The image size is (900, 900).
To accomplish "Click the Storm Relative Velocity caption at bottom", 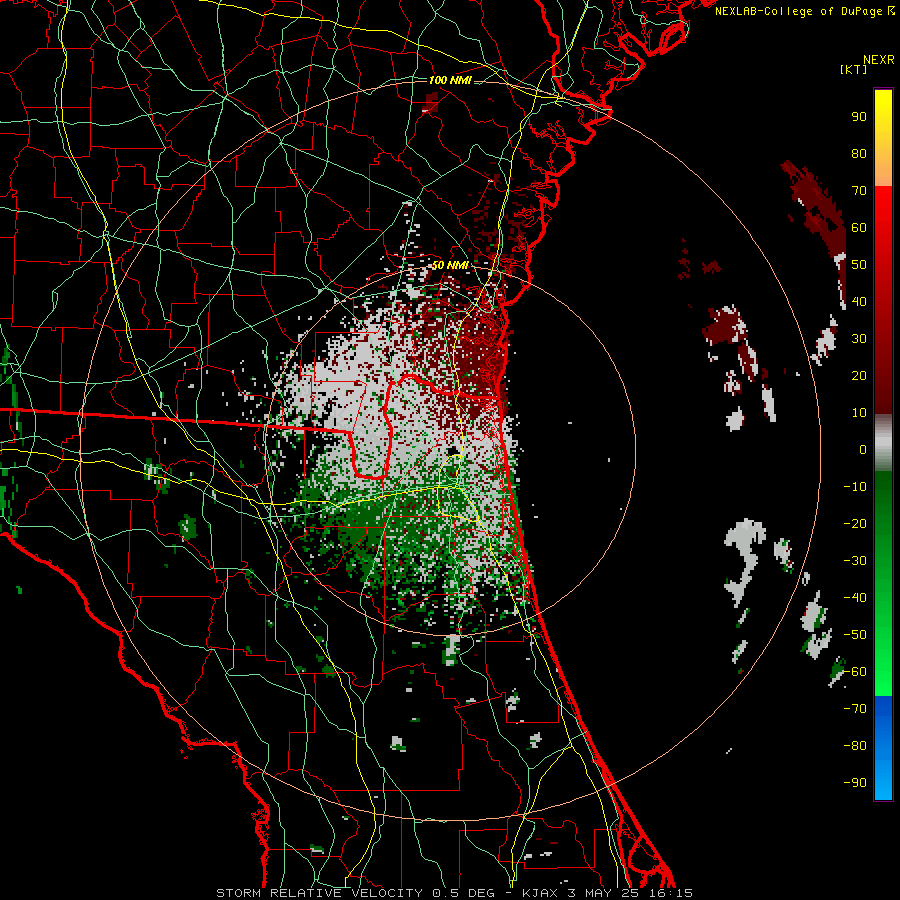I will point(454,893).
